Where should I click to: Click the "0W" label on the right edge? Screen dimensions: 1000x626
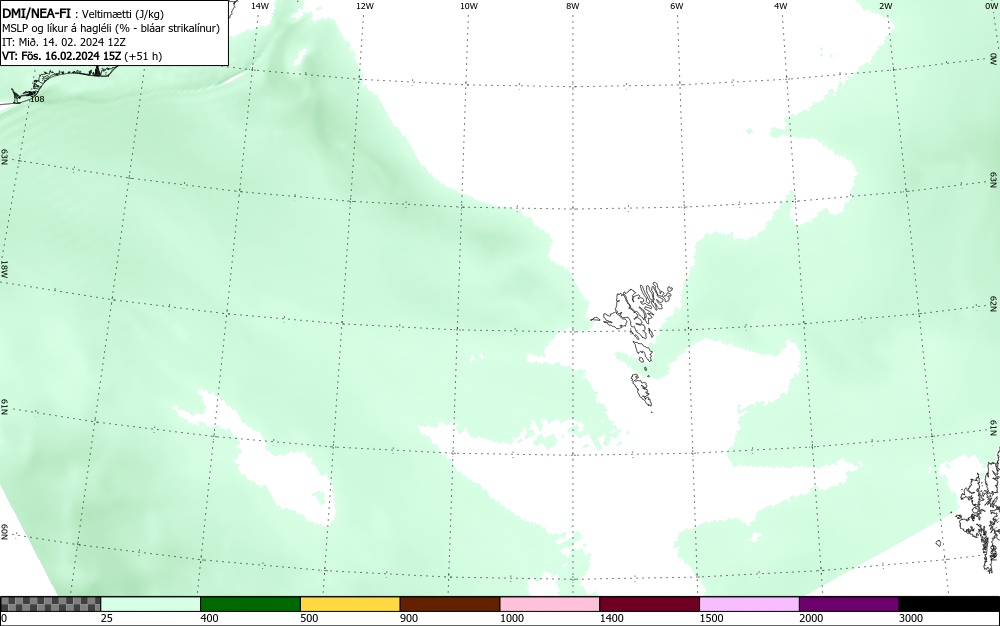click(994, 59)
